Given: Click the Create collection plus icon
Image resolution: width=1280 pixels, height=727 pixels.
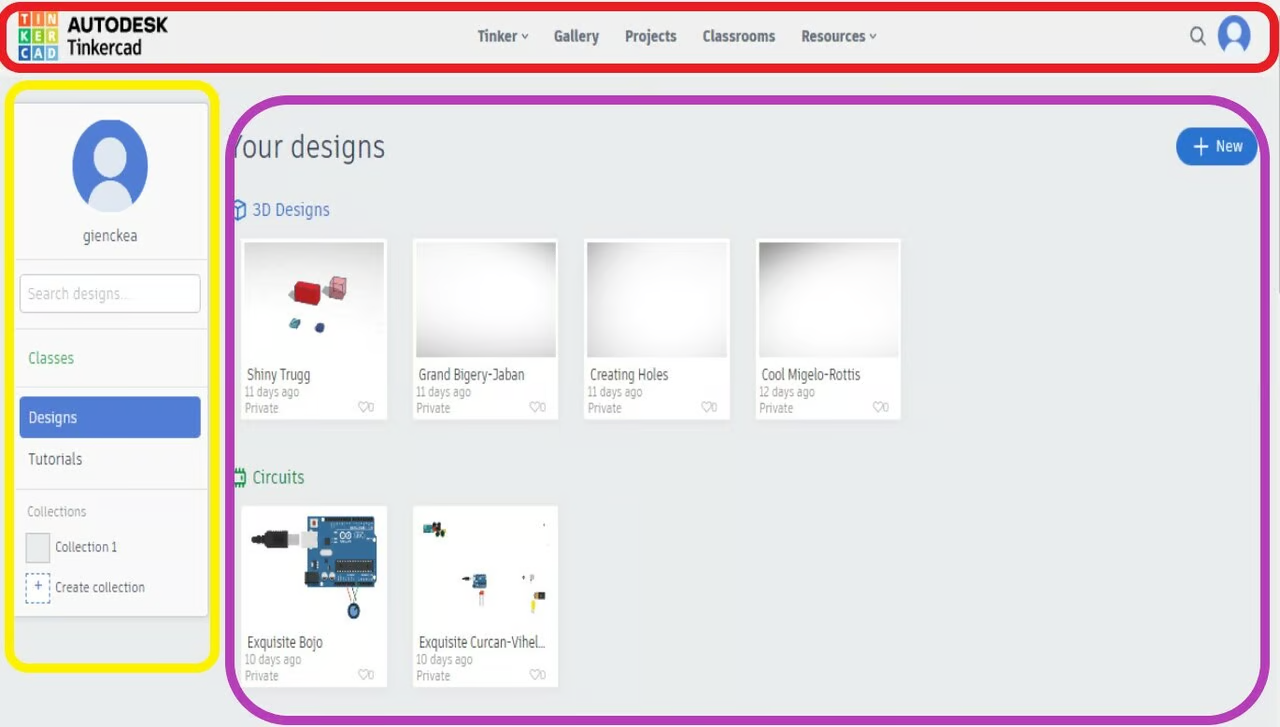Looking at the screenshot, I should click(37, 587).
